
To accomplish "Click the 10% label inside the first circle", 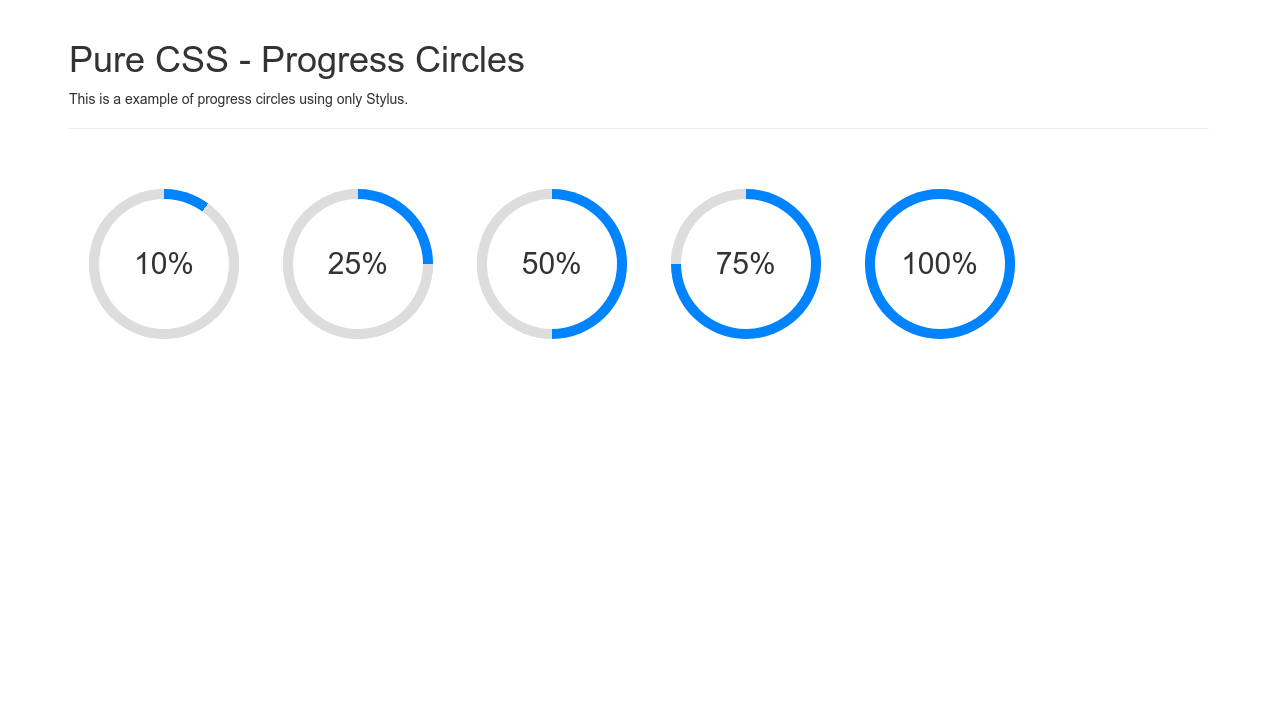I will point(164,264).
